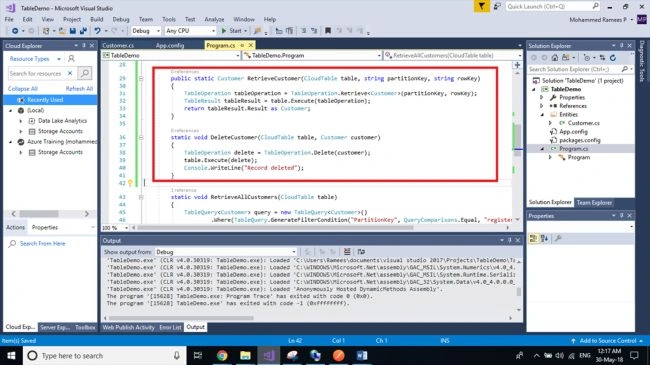
Task: Open the TableDemo.Program class dropdown
Action: [x=312, y=55]
